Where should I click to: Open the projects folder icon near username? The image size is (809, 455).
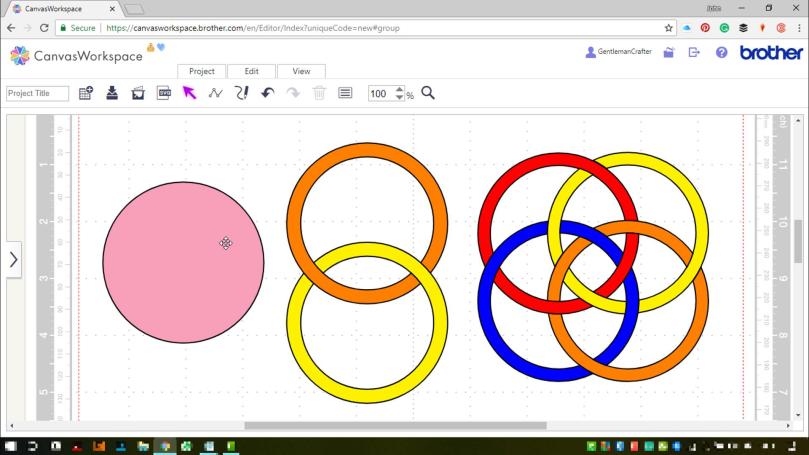click(x=669, y=52)
